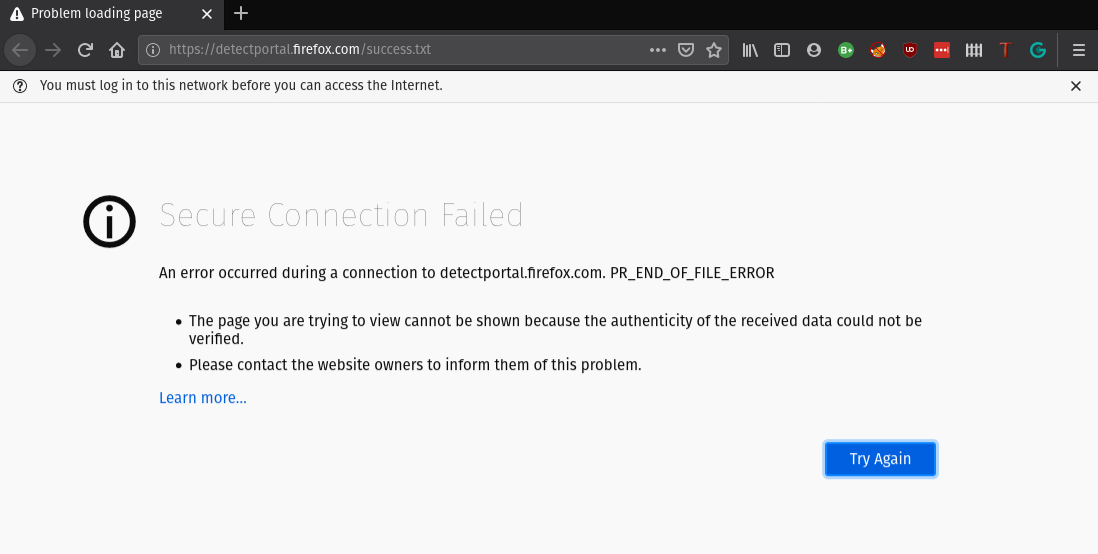
Task: Open a new tab
Action: [x=241, y=14]
